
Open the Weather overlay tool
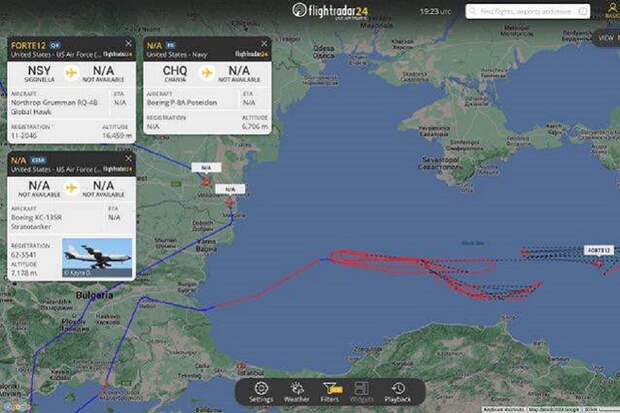pos(297,392)
